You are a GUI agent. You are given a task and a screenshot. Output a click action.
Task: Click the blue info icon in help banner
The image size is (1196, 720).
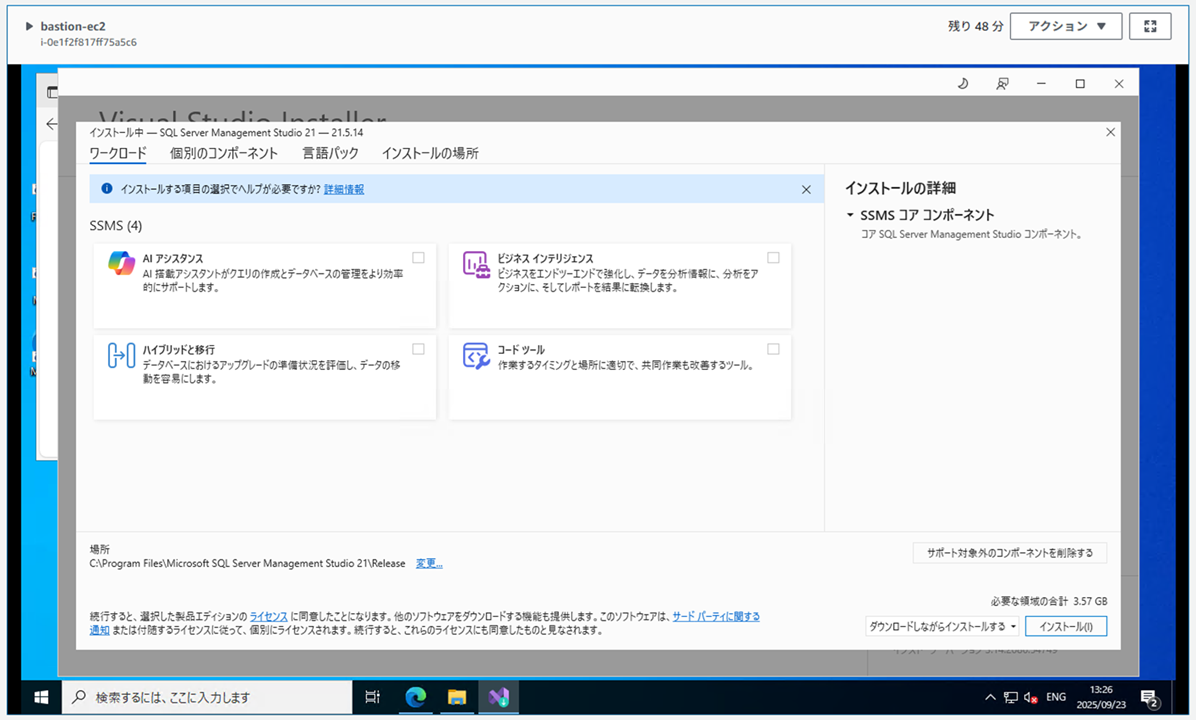(107, 188)
